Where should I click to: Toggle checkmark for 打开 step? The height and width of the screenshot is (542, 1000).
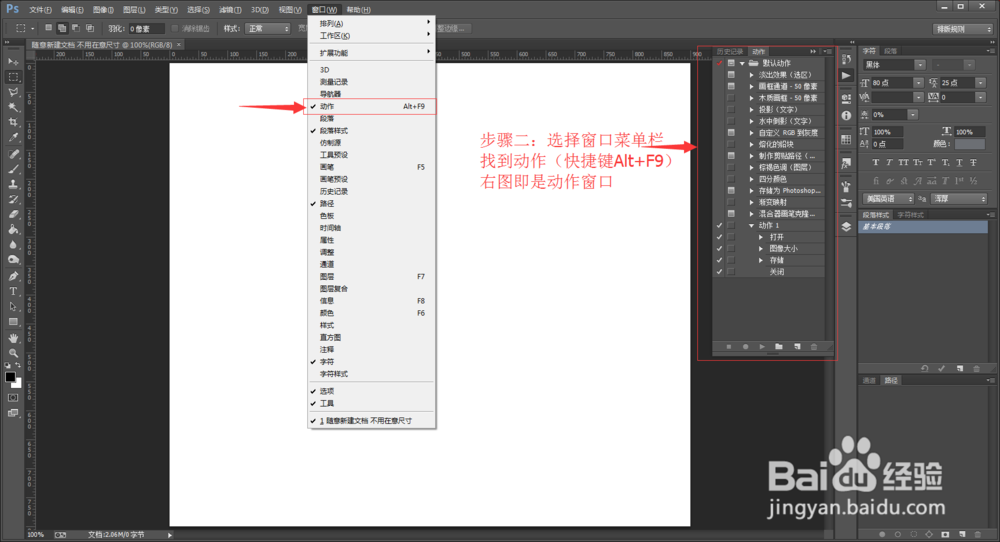click(719, 237)
